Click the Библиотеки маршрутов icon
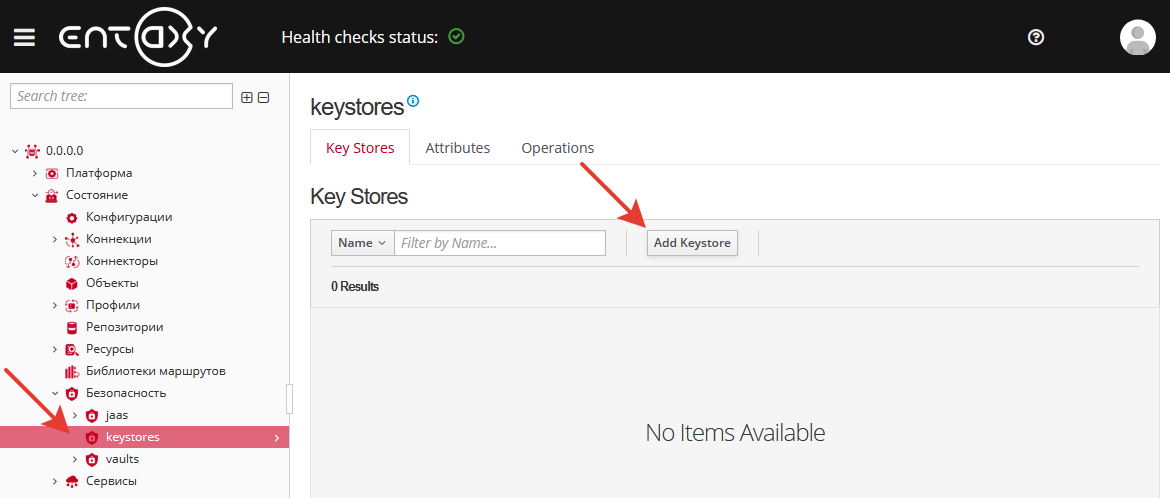1170x498 pixels. [x=72, y=371]
